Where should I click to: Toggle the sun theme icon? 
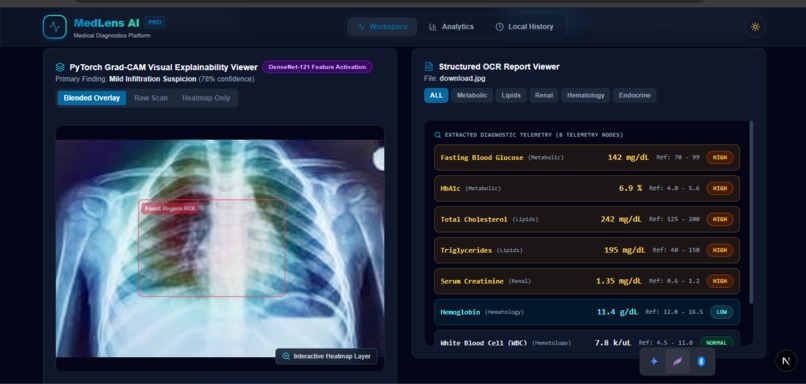point(755,27)
